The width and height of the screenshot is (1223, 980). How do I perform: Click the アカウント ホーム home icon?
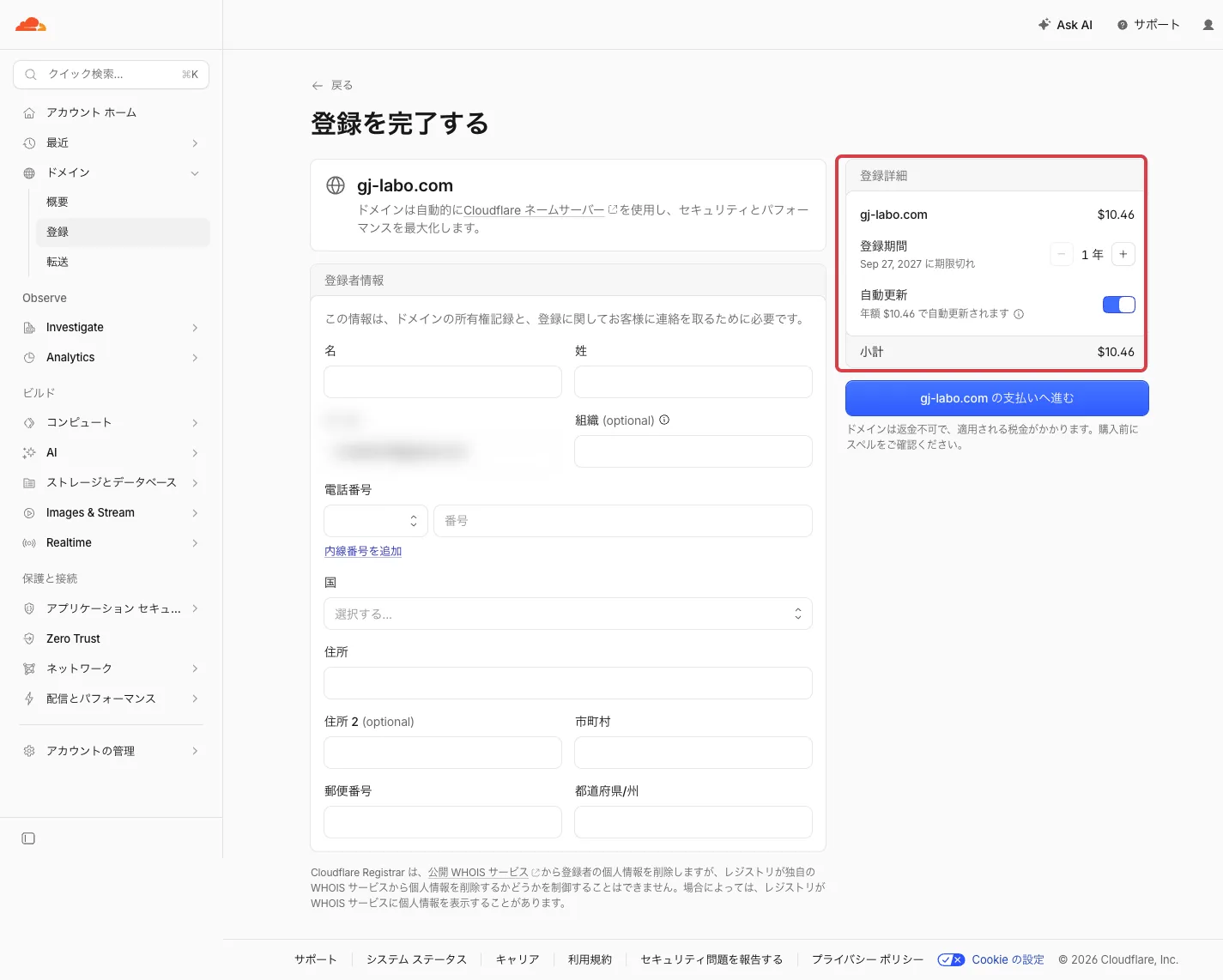29,112
